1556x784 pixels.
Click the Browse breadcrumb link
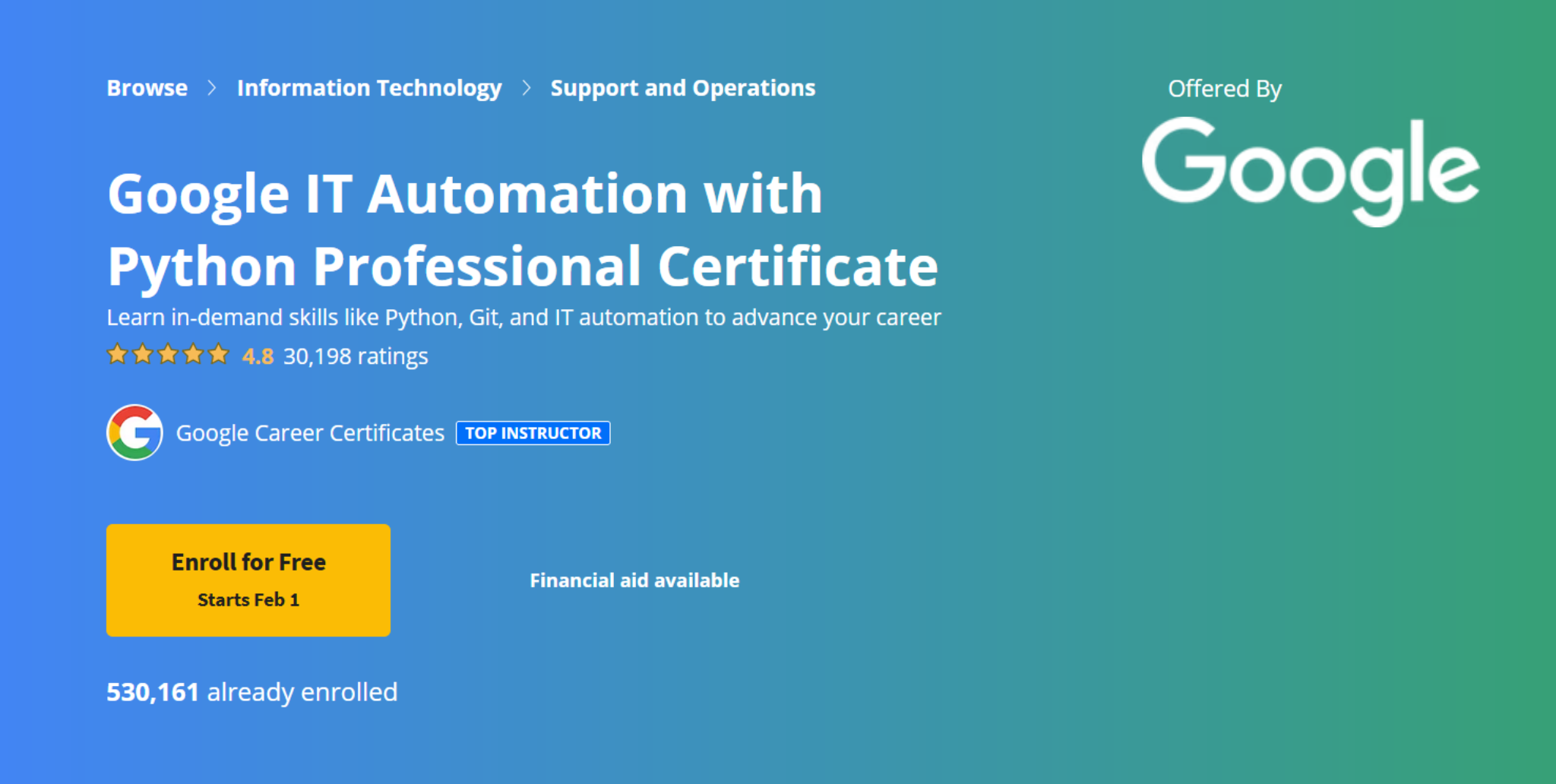pos(147,88)
